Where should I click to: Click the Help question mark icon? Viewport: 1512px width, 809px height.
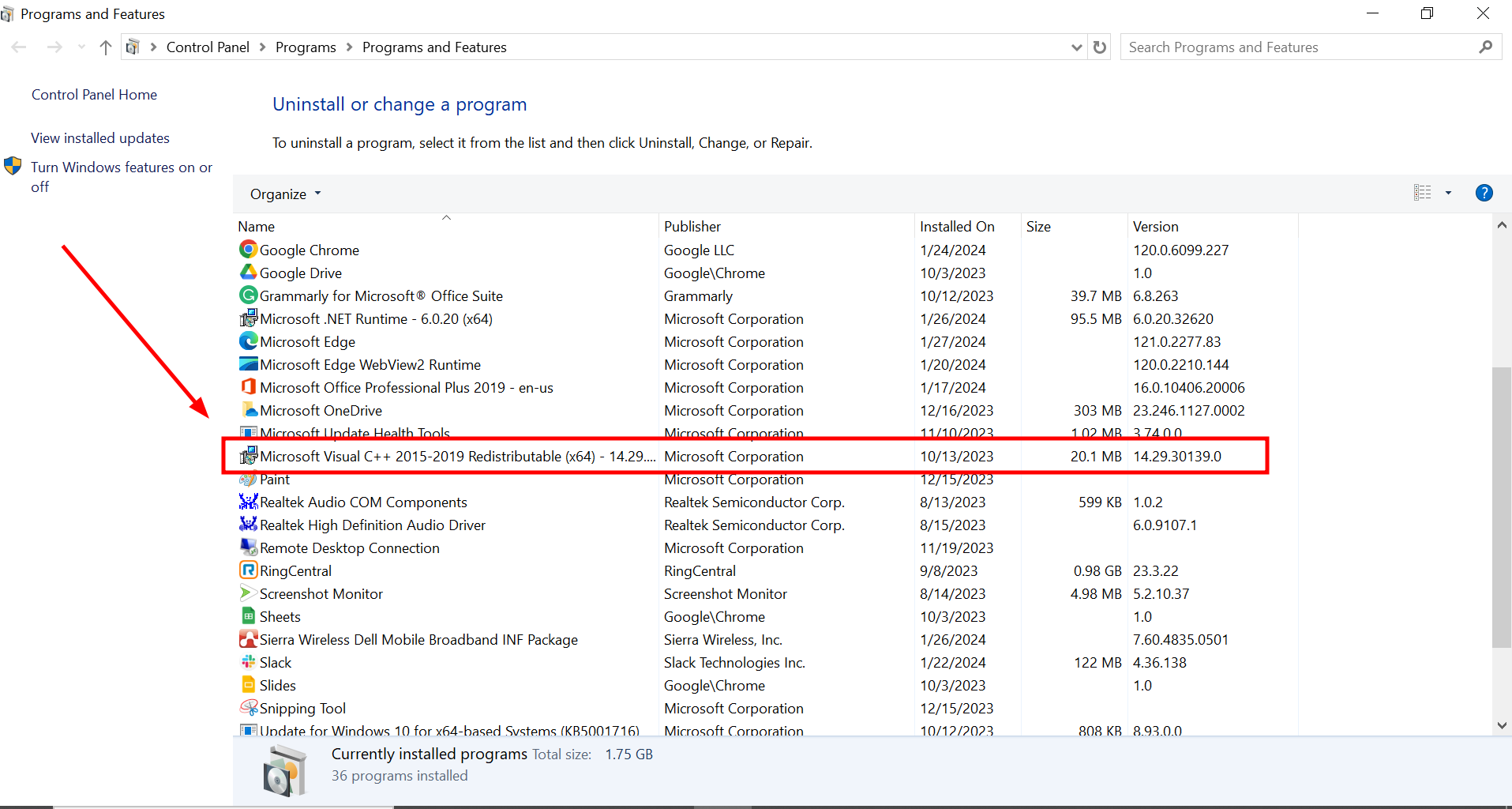click(x=1484, y=193)
